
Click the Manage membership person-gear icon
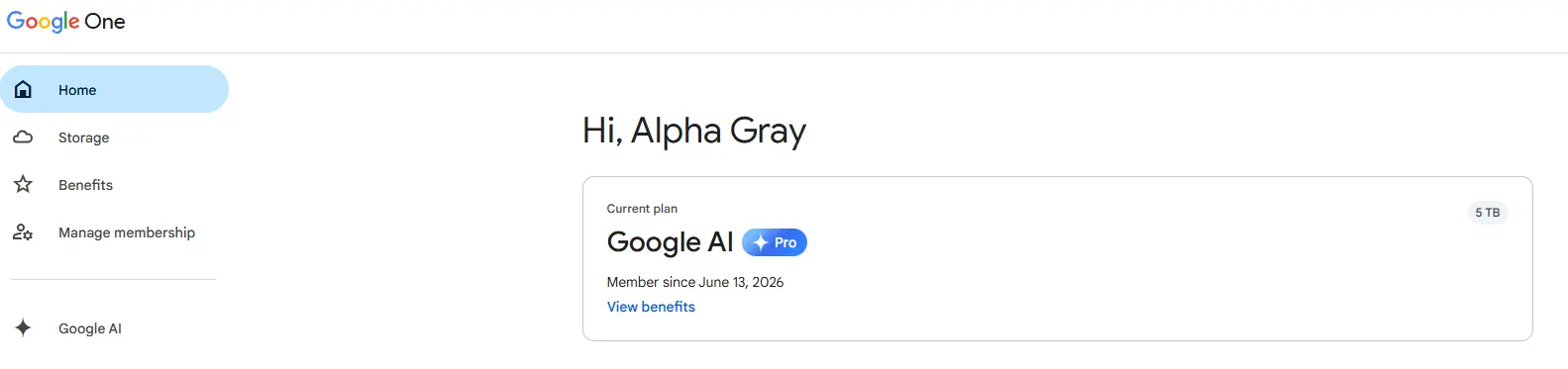point(23,232)
